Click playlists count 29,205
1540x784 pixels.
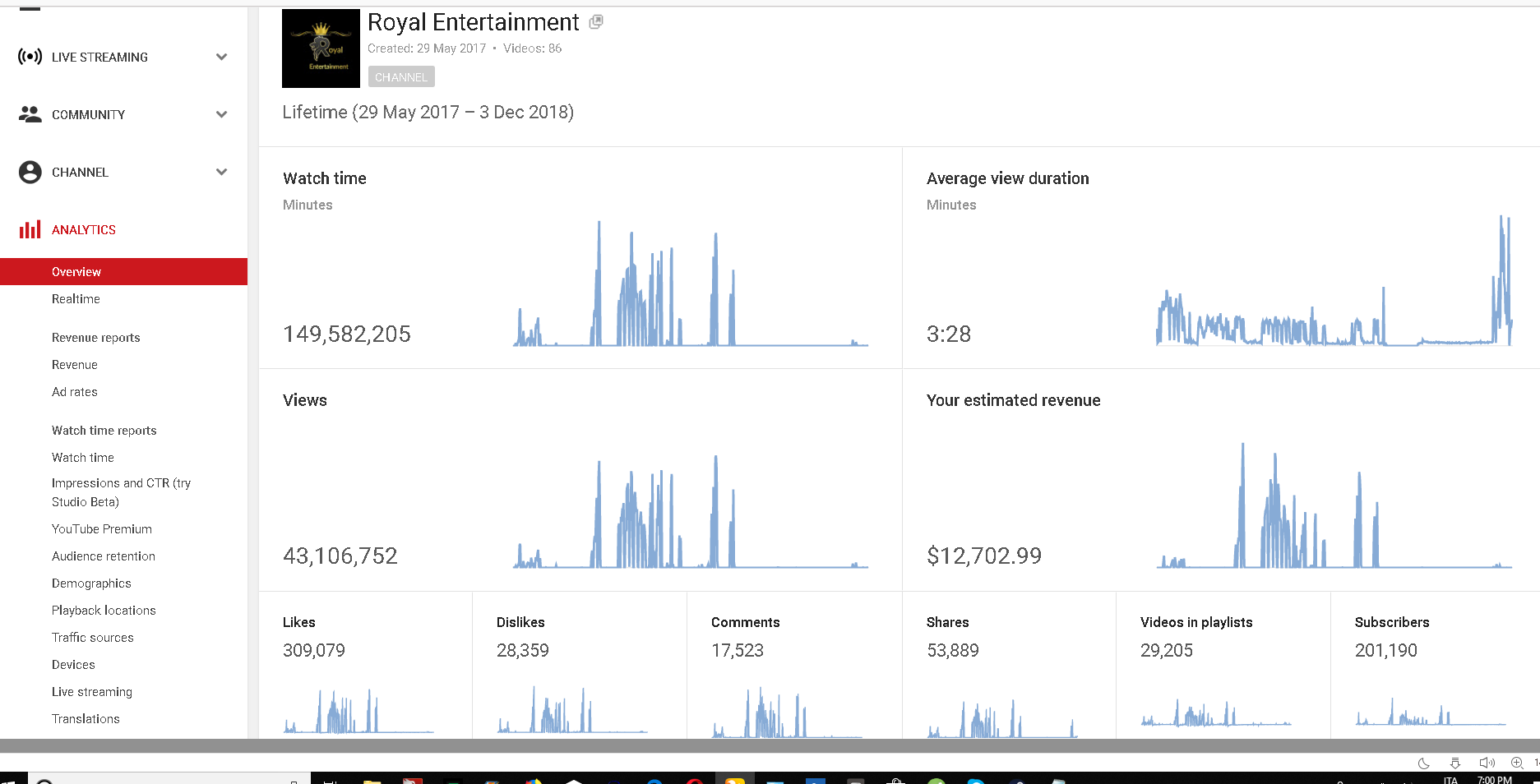tap(1167, 650)
